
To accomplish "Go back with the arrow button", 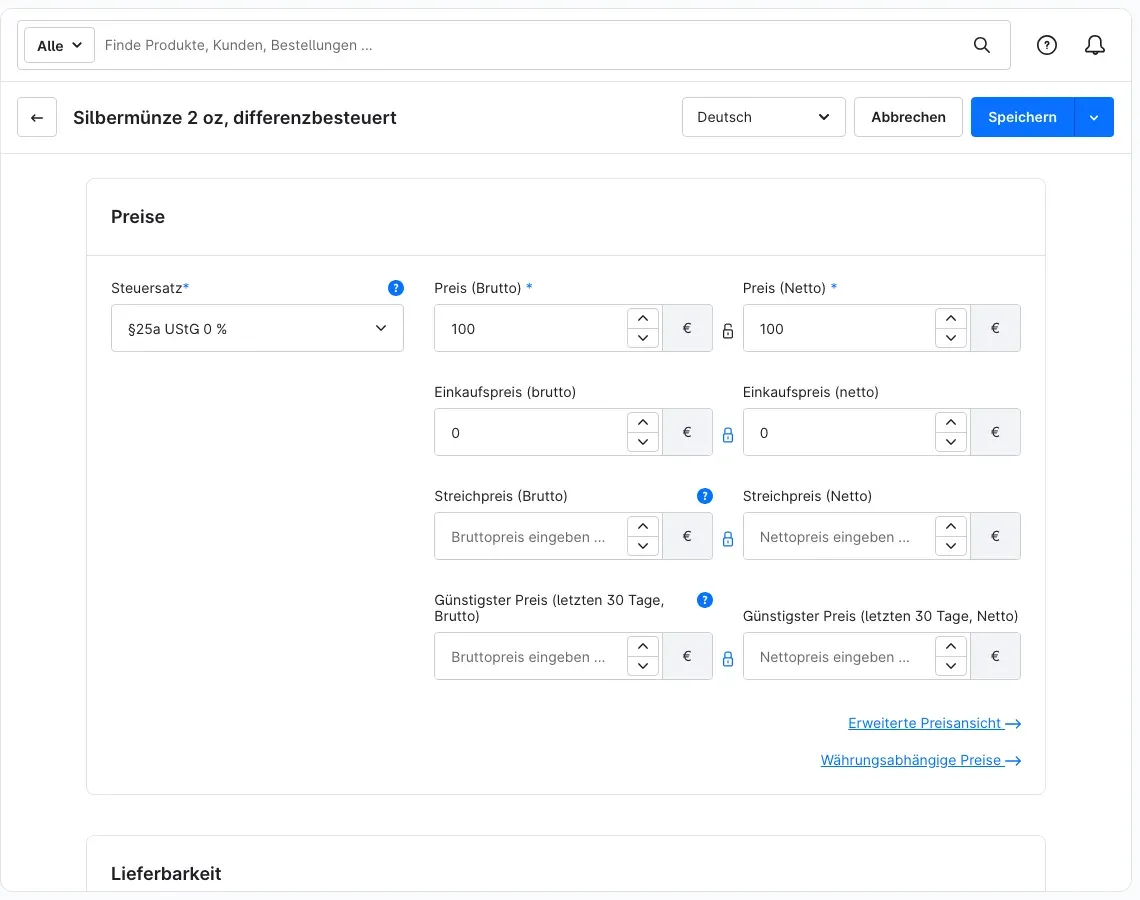I will (x=37, y=117).
